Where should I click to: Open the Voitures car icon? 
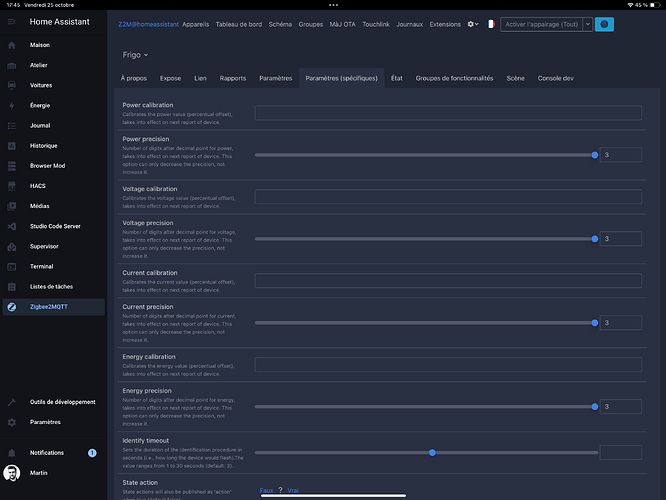coord(11,85)
